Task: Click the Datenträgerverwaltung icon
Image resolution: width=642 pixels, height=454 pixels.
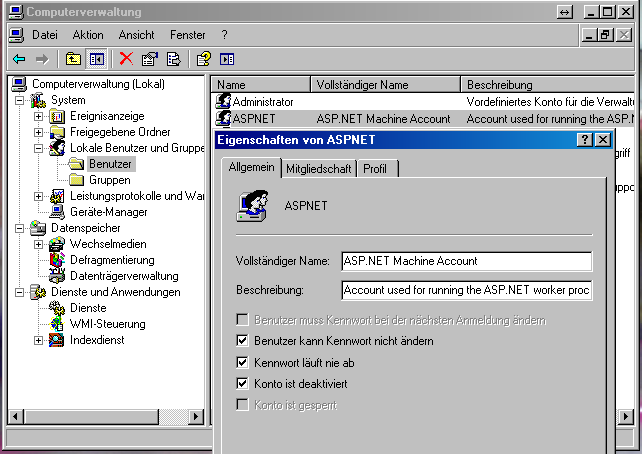Action: [x=57, y=276]
